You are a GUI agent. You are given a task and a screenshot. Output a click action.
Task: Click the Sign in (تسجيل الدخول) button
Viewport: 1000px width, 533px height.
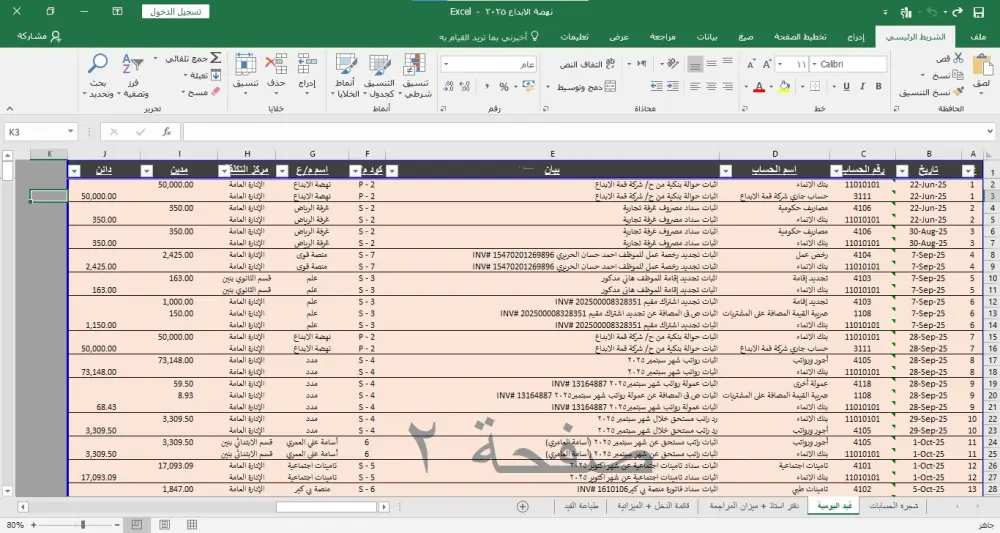click(175, 11)
